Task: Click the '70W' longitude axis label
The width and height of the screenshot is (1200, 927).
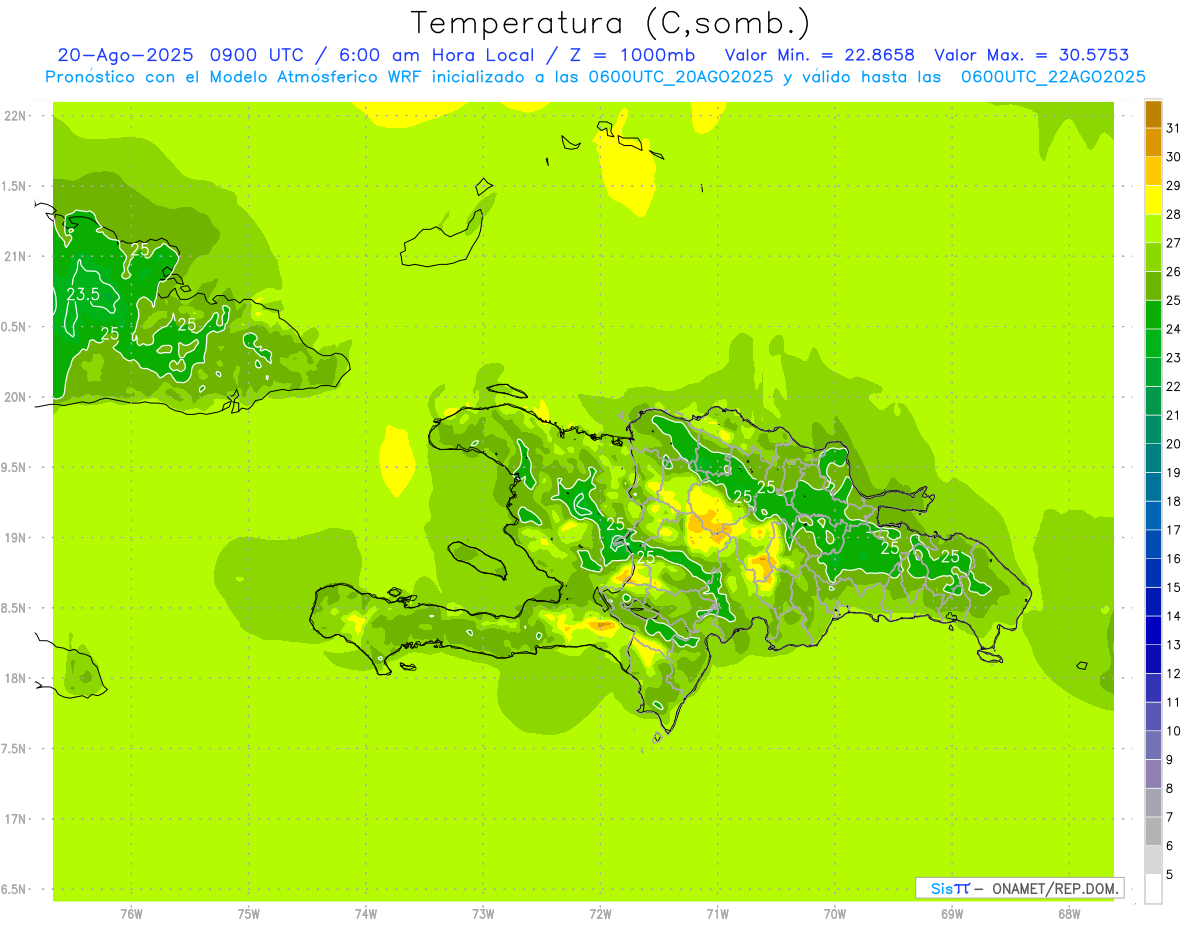Action: 835,913
